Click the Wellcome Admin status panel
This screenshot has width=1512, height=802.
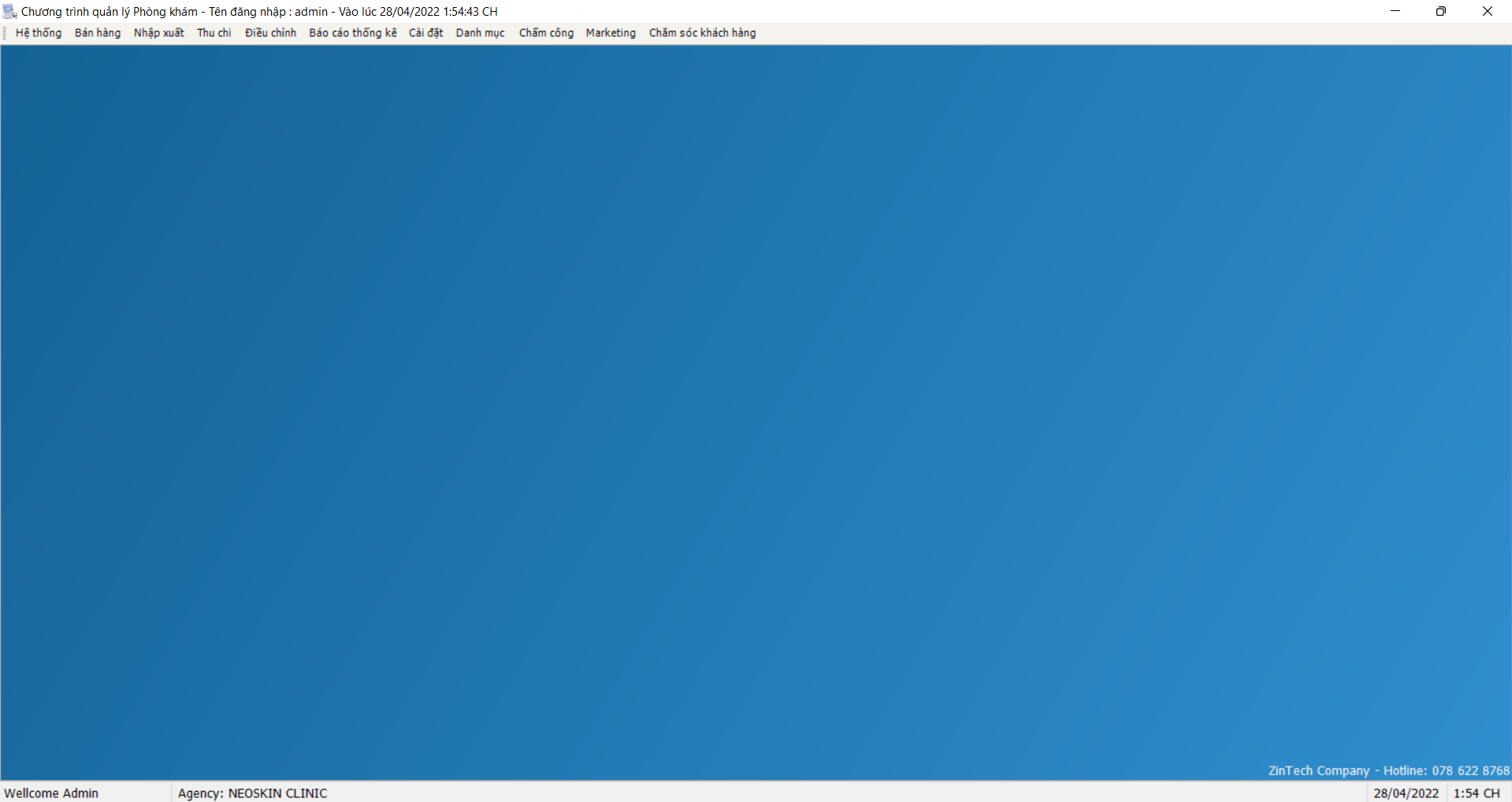pos(52,793)
